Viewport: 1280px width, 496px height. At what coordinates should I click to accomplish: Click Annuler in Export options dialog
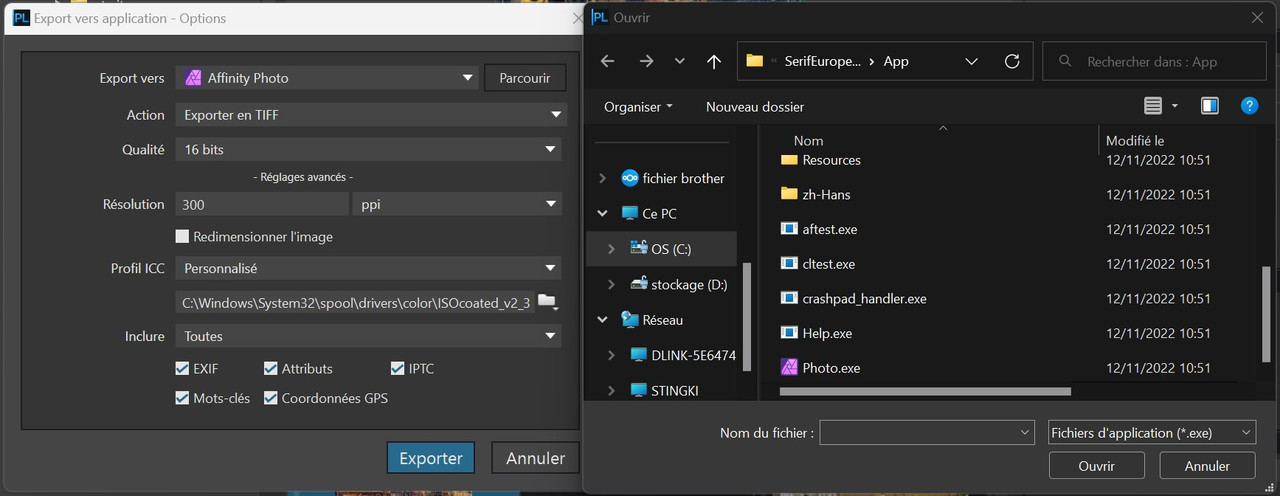pos(536,458)
